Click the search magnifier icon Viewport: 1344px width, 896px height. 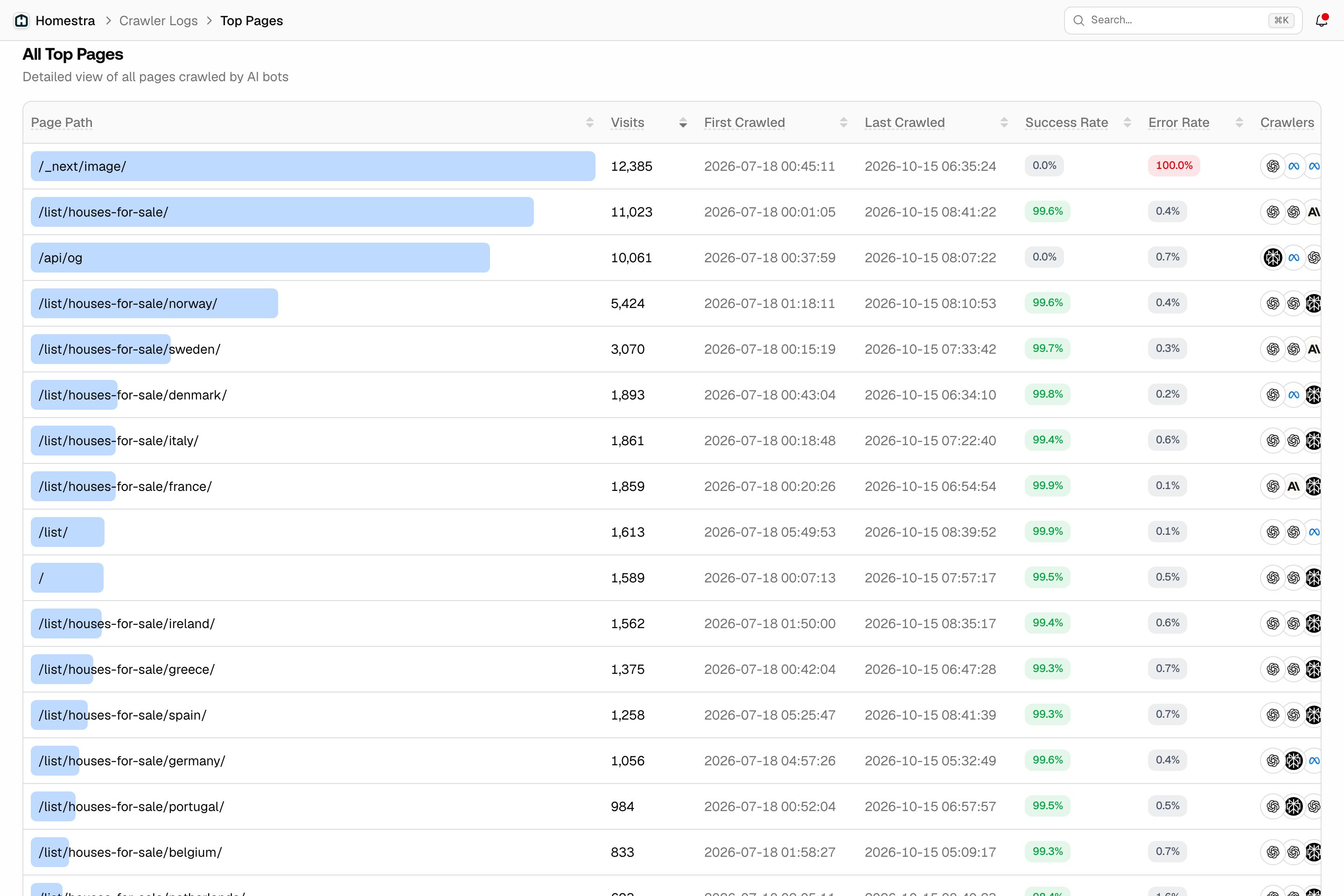[1078, 21]
